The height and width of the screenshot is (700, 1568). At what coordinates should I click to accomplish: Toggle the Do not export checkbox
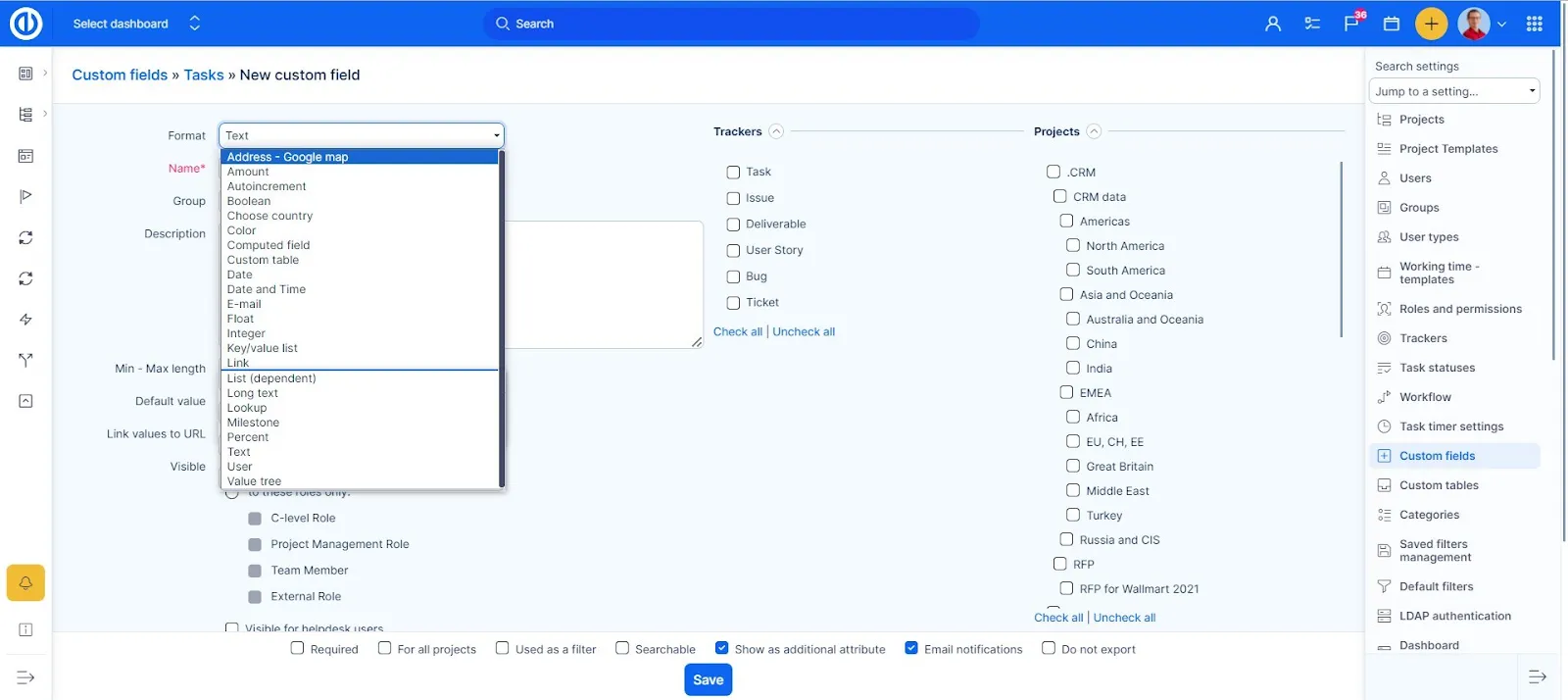click(1049, 648)
